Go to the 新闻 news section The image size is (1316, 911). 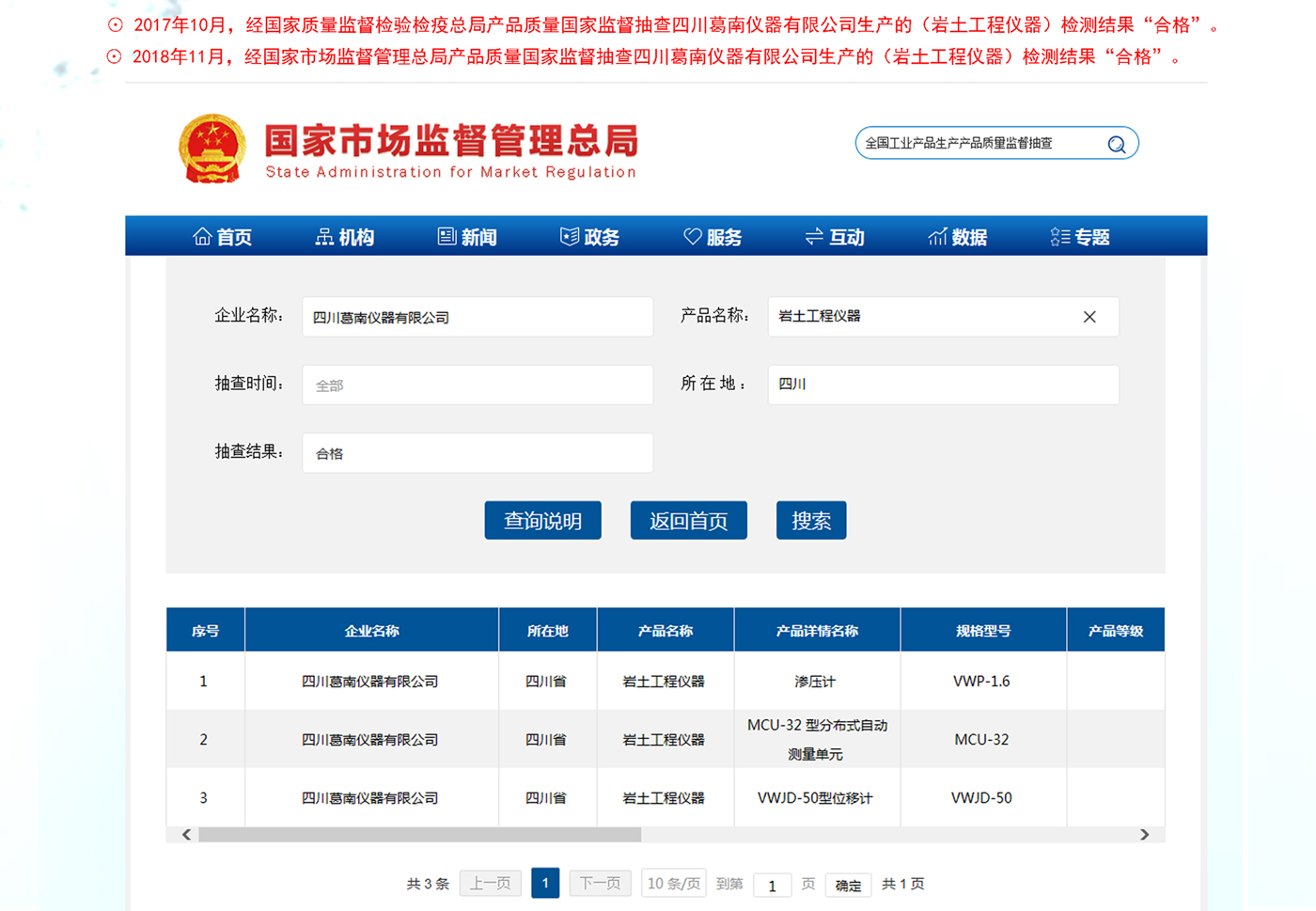(x=467, y=237)
